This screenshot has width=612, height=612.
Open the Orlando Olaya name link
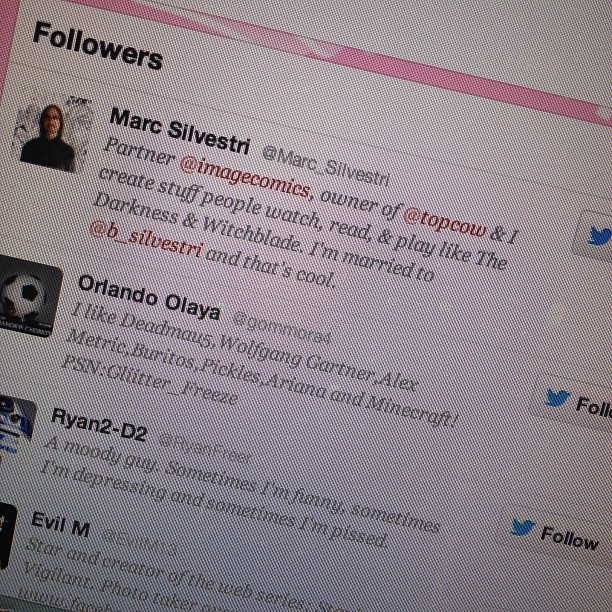pos(149,297)
